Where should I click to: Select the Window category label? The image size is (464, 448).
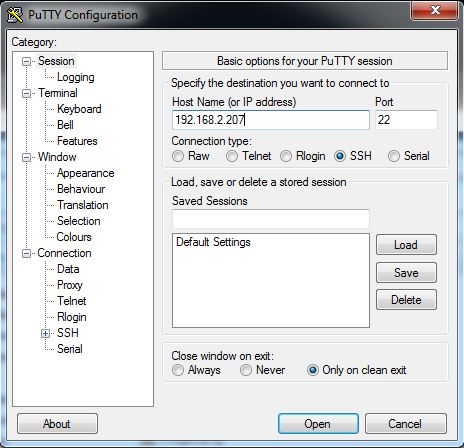point(57,157)
